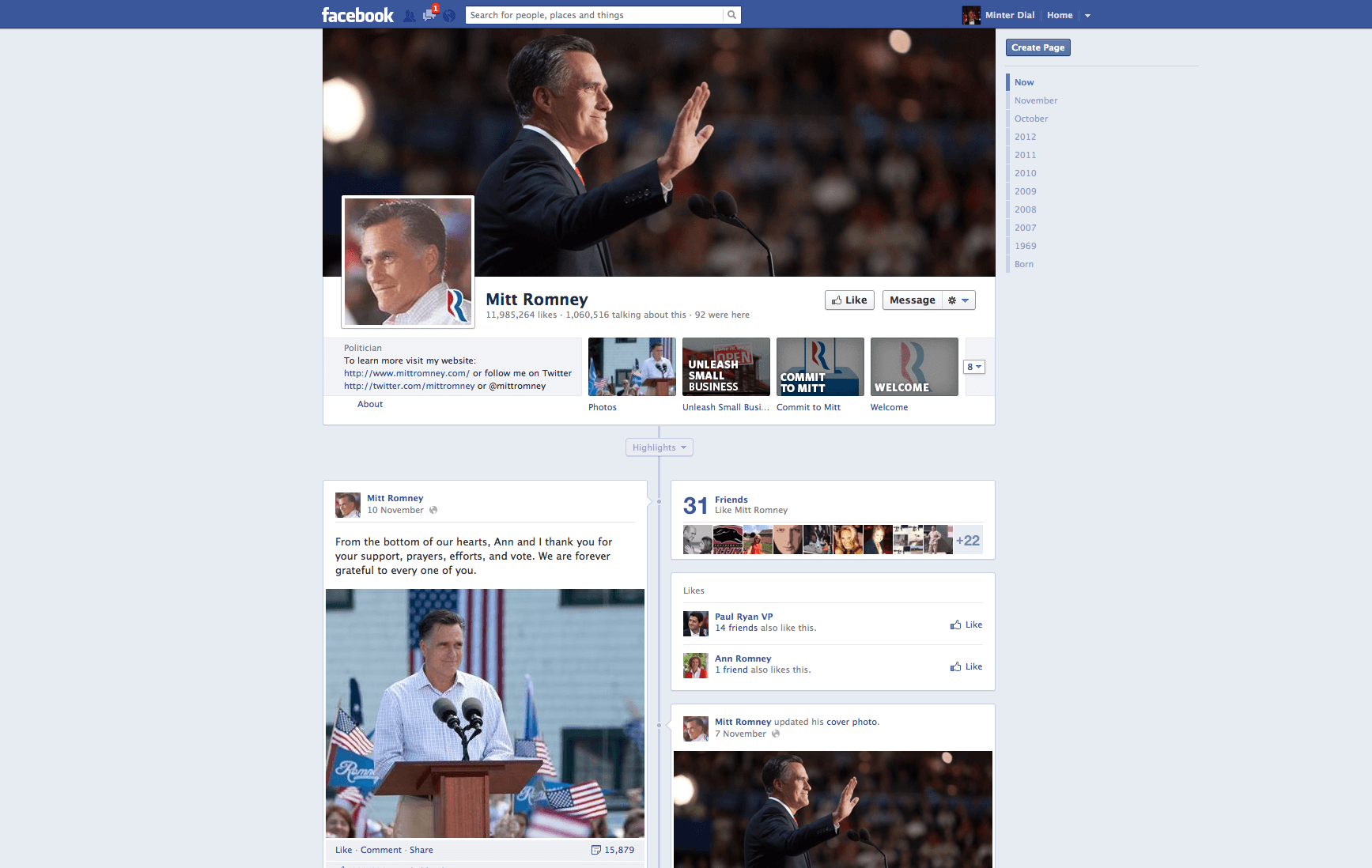Viewport: 1372px width, 868px height.
Task: Open Unleash Small Business app thumbnail
Action: [726, 367]
